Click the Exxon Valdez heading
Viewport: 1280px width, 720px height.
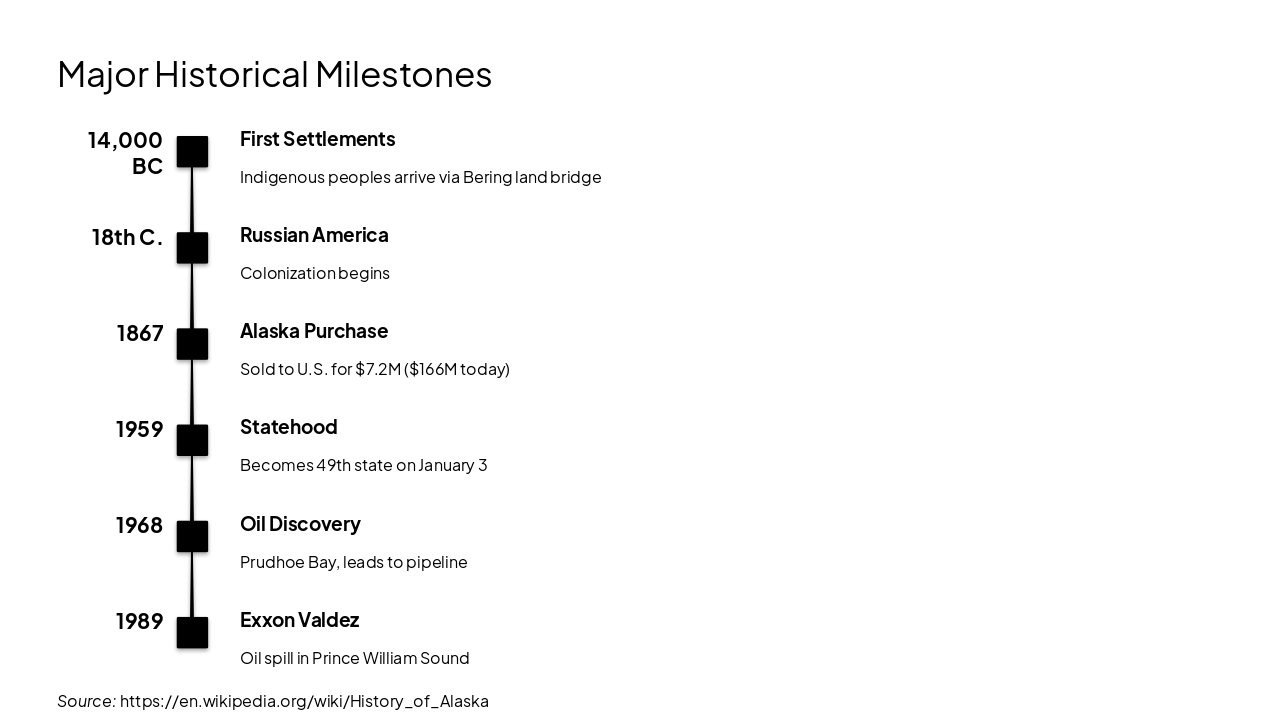pos(299,620)
